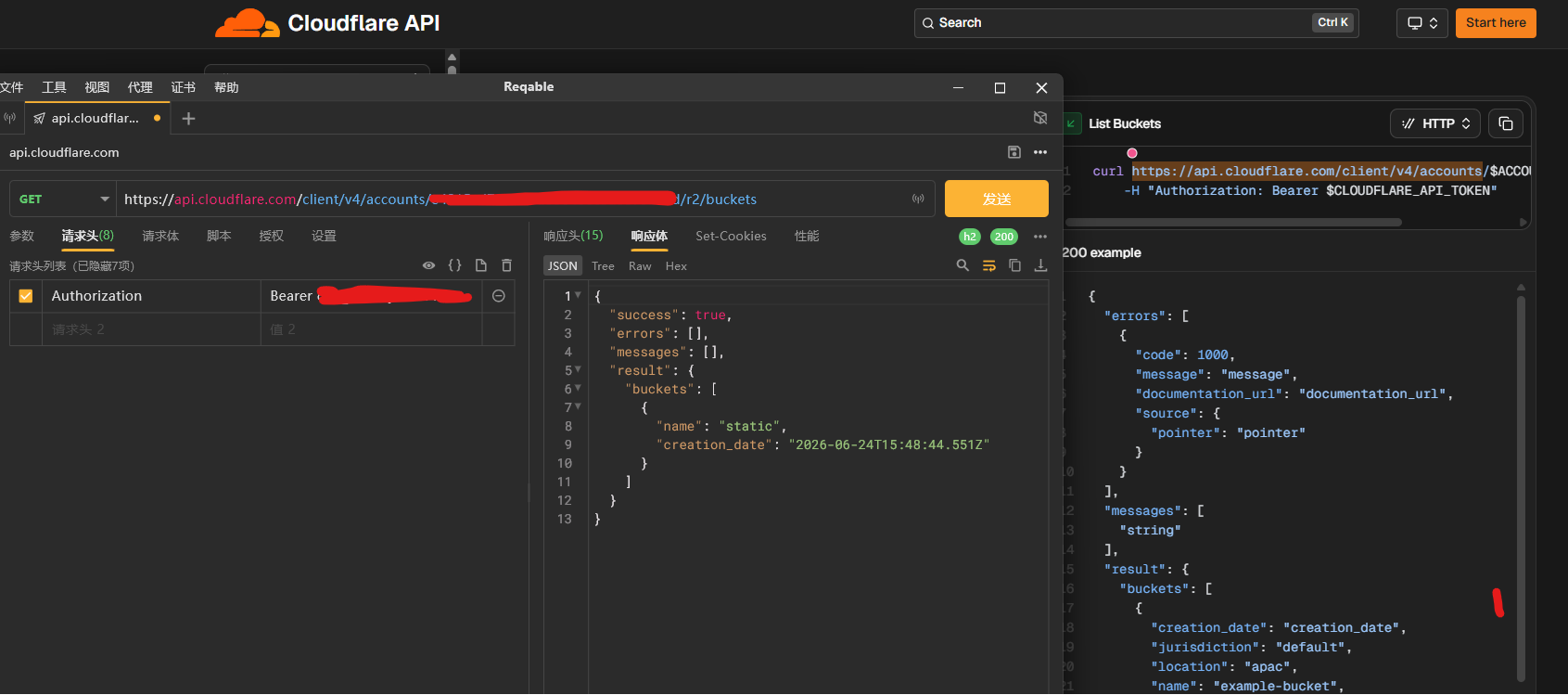This screenshot has width=1568, height=695.
Task: Maximize the Reqable window
Action: pos(1000,87)
